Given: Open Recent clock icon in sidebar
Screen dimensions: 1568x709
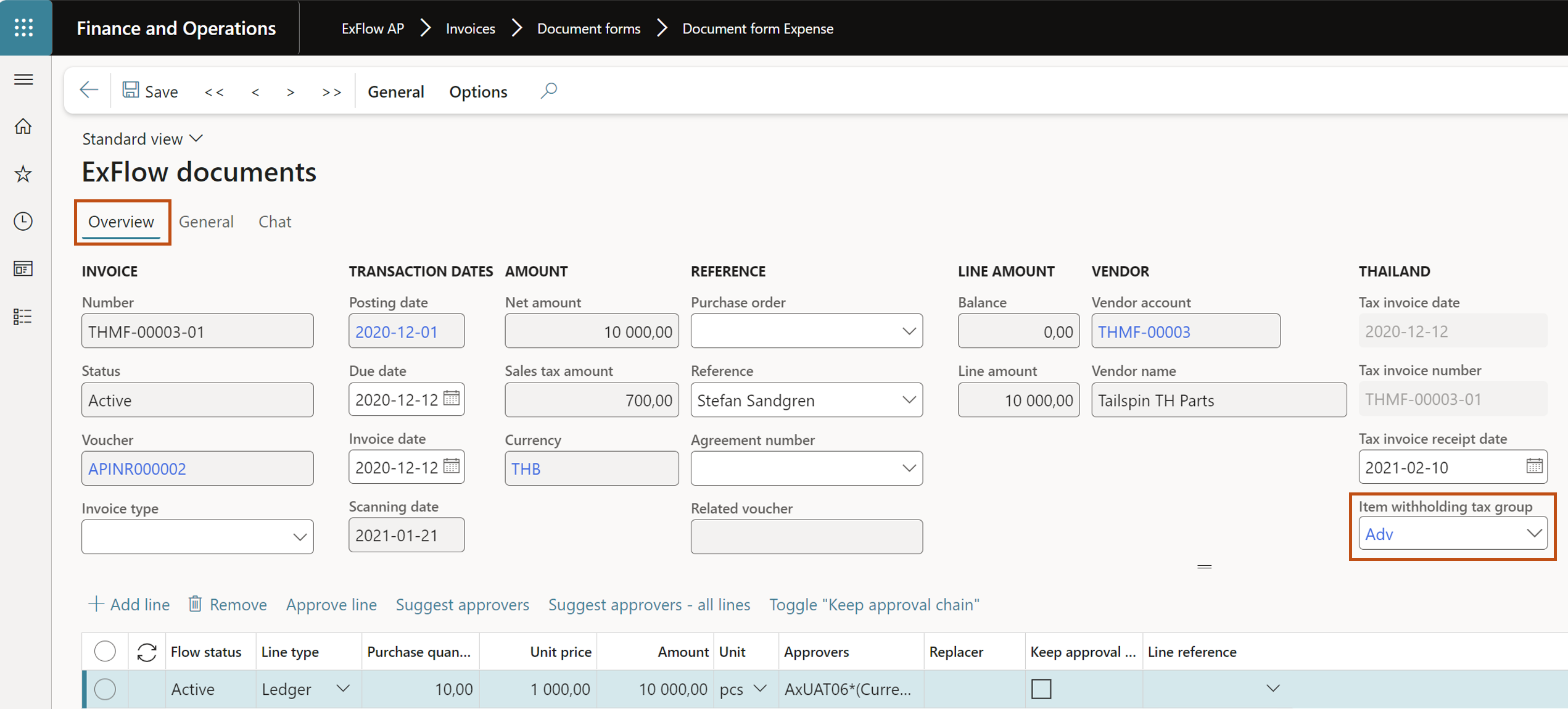Looking at the screenshot, I should pos(23,221).
